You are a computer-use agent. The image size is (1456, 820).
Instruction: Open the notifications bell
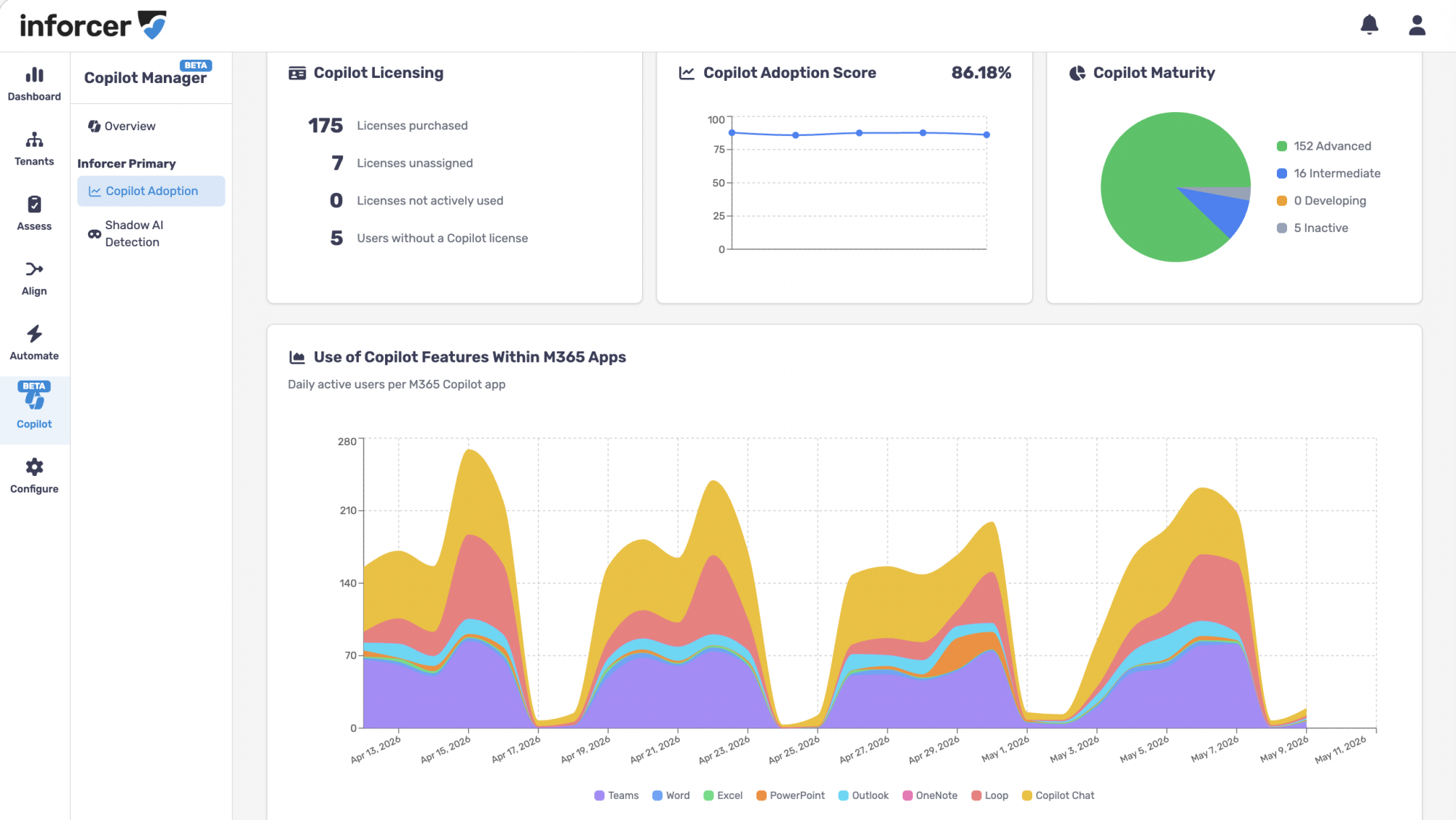1369,25
